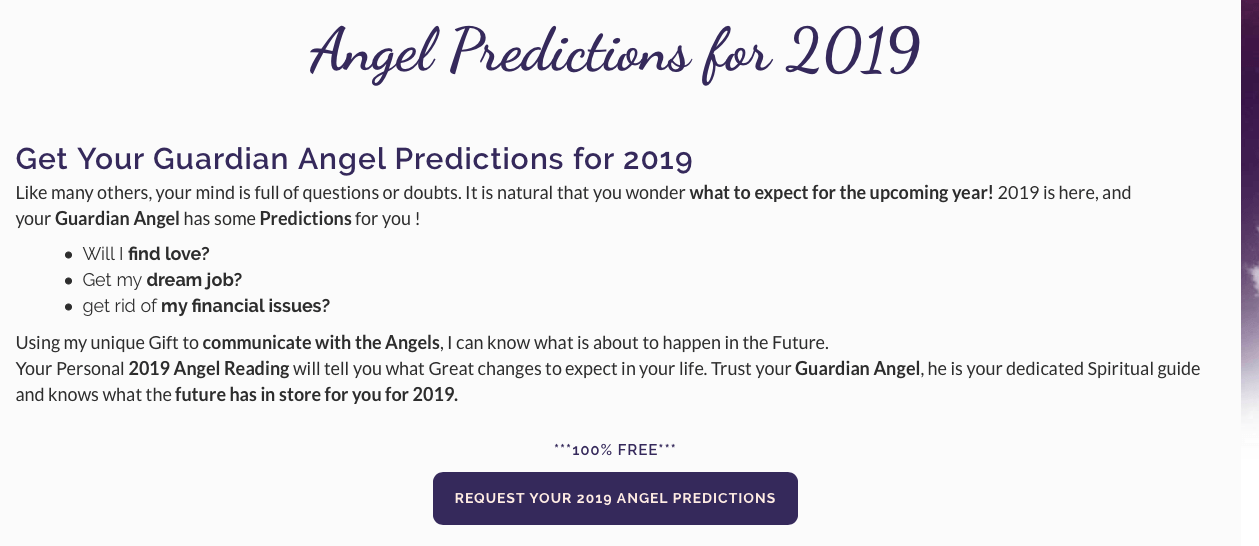This screenshot has height=546, width=1259.
Task: Click the first bullet point marker
Action: (69, 255)
